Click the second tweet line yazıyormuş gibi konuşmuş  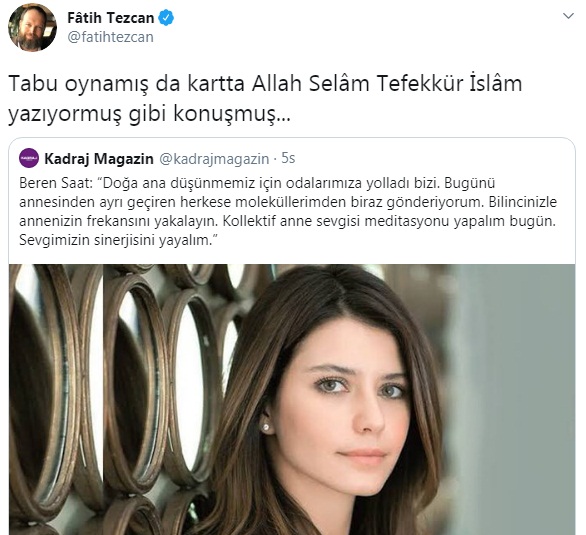tap(149, 114)
